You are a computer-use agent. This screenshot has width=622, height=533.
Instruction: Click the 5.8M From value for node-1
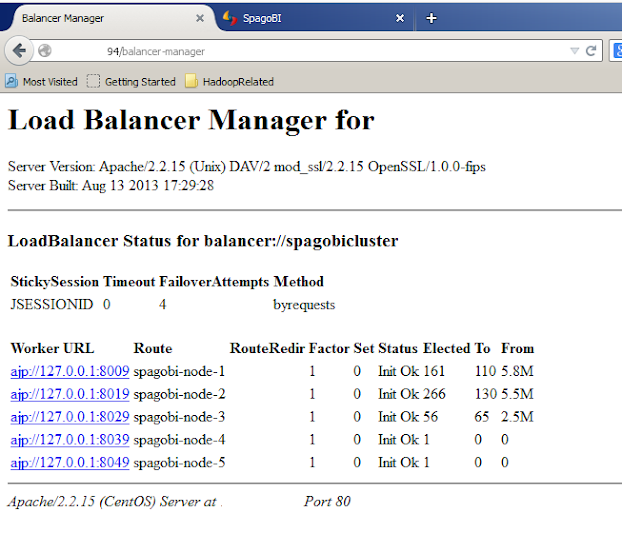click(517, 371)
